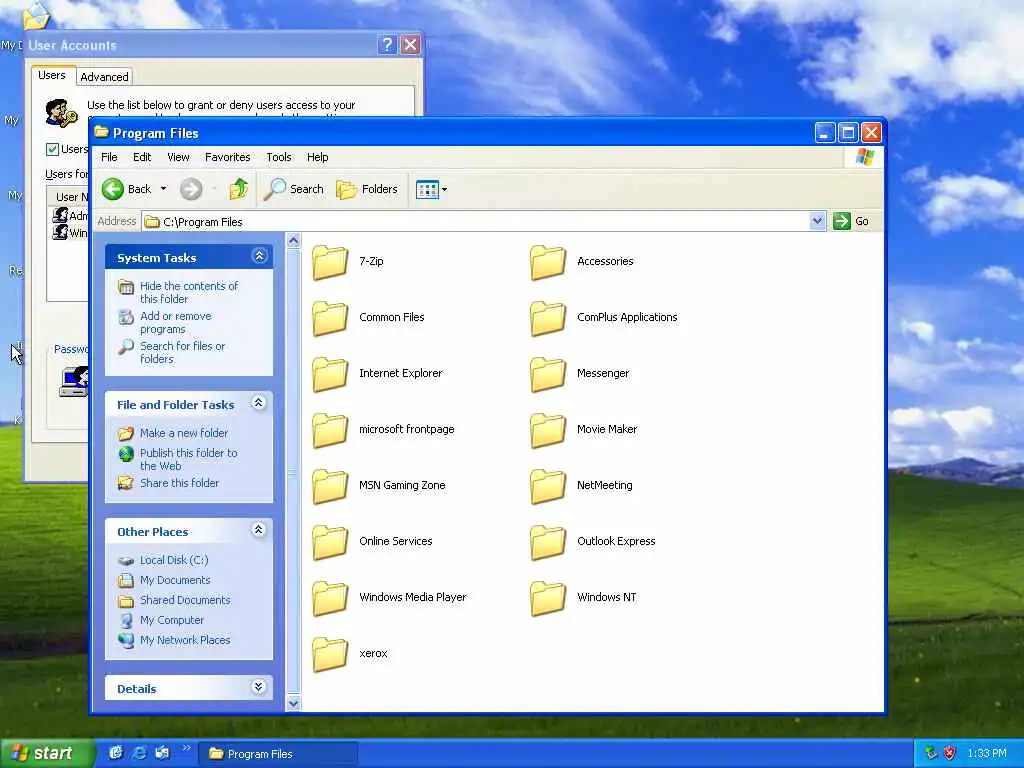This screenshot has height=768, width=1024.
Task: Open the Edit menu
Action: pos(142,157)
